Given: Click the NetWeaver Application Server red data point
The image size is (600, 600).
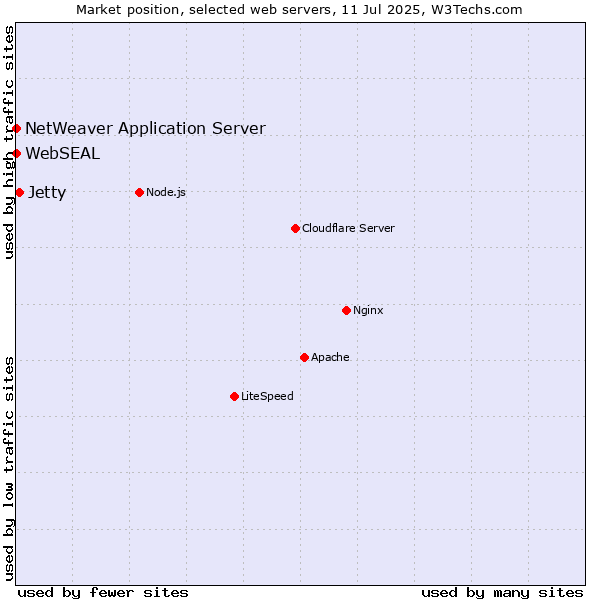Looking at the screenshot, I should [16, 129].
